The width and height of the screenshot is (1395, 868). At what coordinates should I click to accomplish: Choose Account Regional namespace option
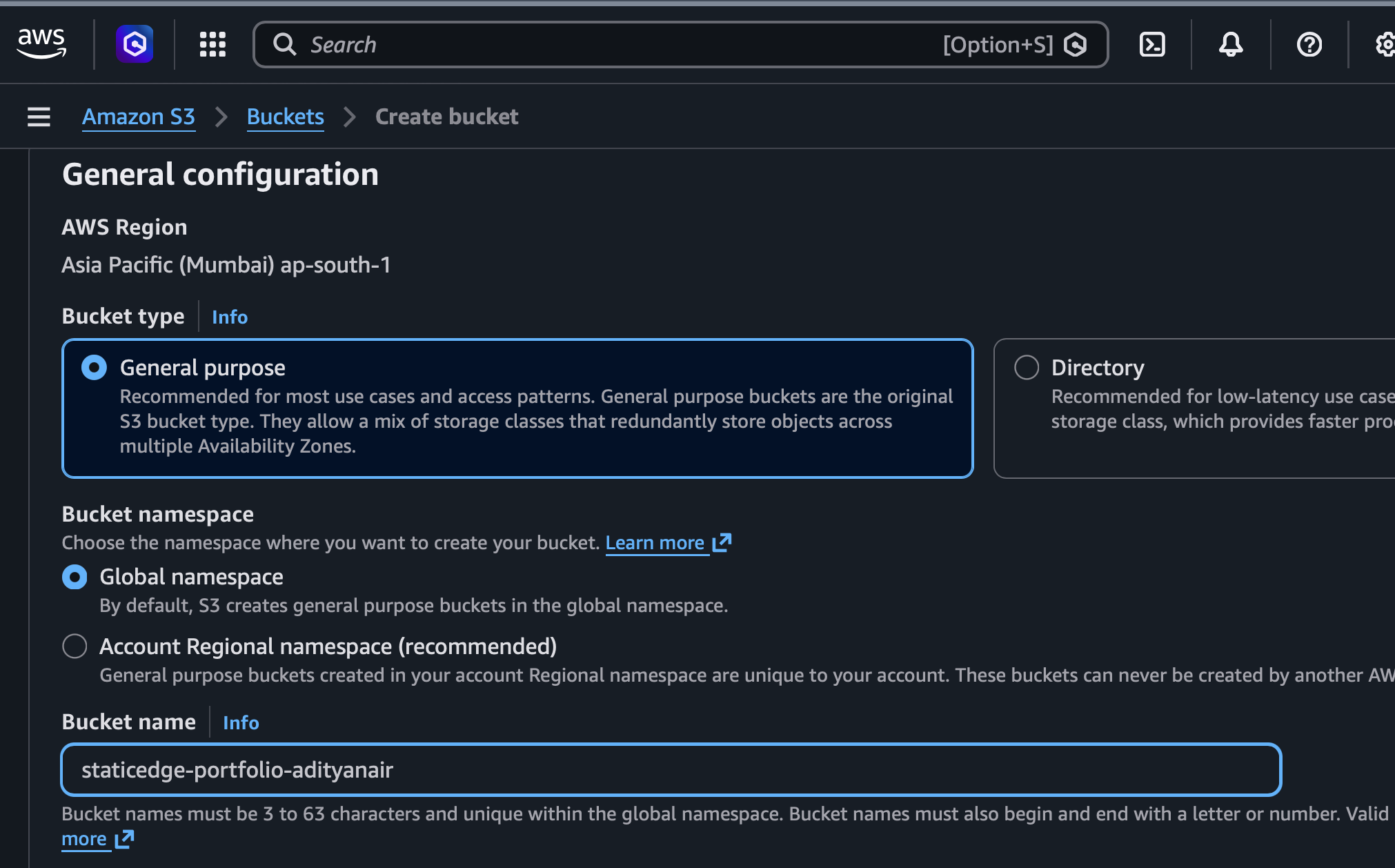75,647
